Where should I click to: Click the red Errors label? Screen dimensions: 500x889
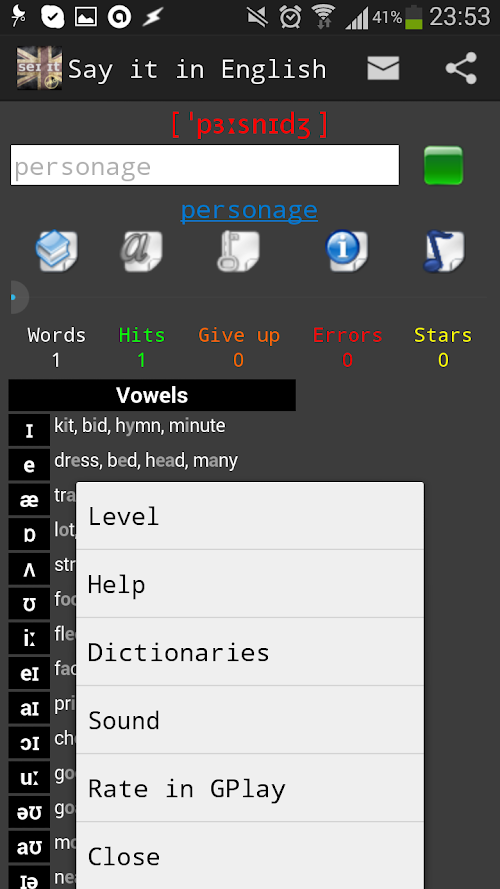pyautogui.click(x=348, y=335)
